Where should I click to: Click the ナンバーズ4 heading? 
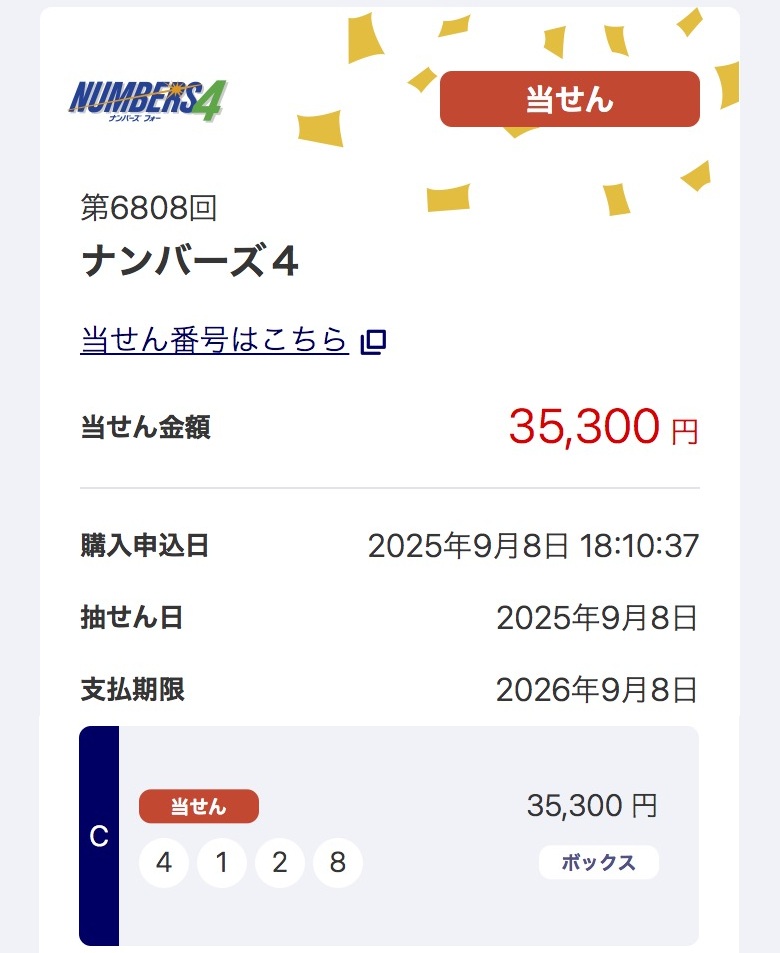pyautogui.click(x=190, y=262)
